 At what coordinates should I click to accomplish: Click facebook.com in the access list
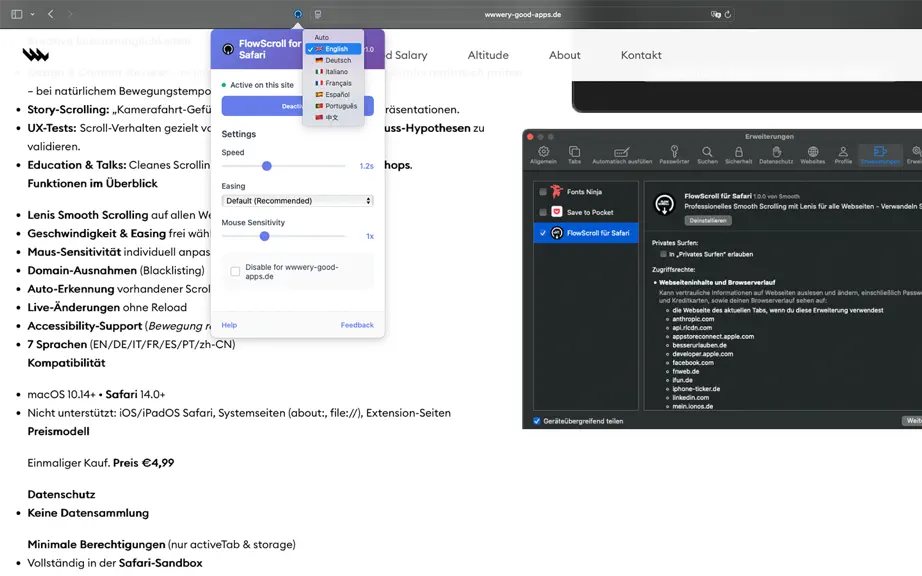pos(693,363)
